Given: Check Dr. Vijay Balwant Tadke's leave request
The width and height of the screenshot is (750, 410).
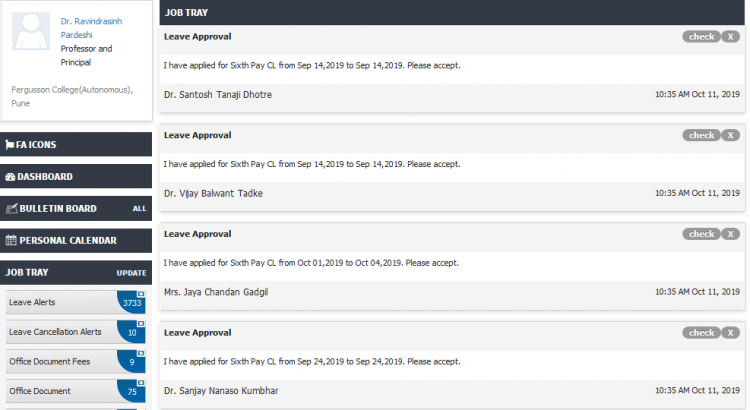Looking at the screenshot, I should (701, 135).
